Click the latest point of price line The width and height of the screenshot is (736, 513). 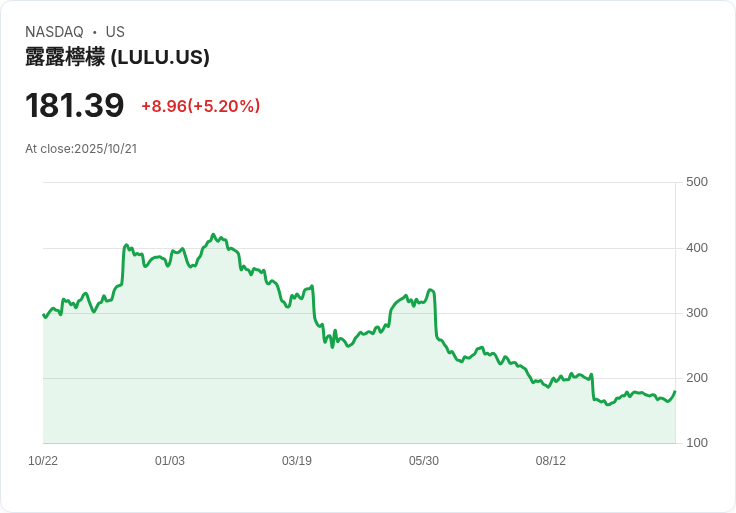tap(675, 391)
